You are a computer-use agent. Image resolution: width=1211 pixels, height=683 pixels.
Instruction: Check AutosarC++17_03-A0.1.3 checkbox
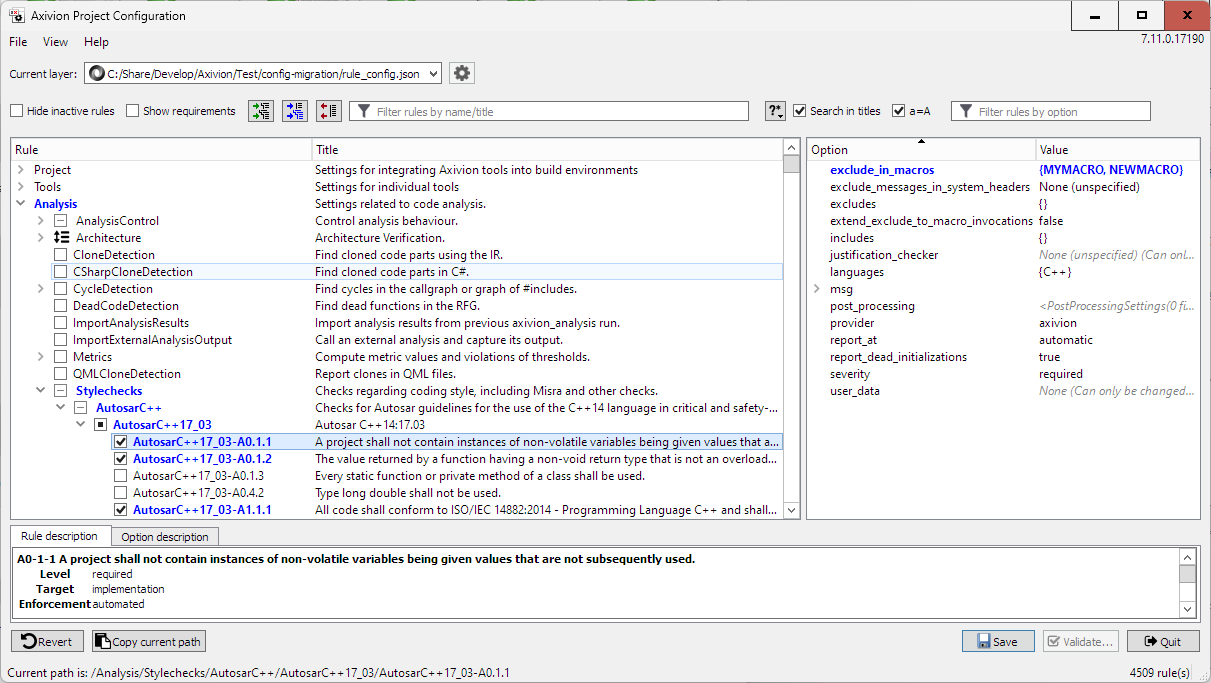click(x=121, y=476)
